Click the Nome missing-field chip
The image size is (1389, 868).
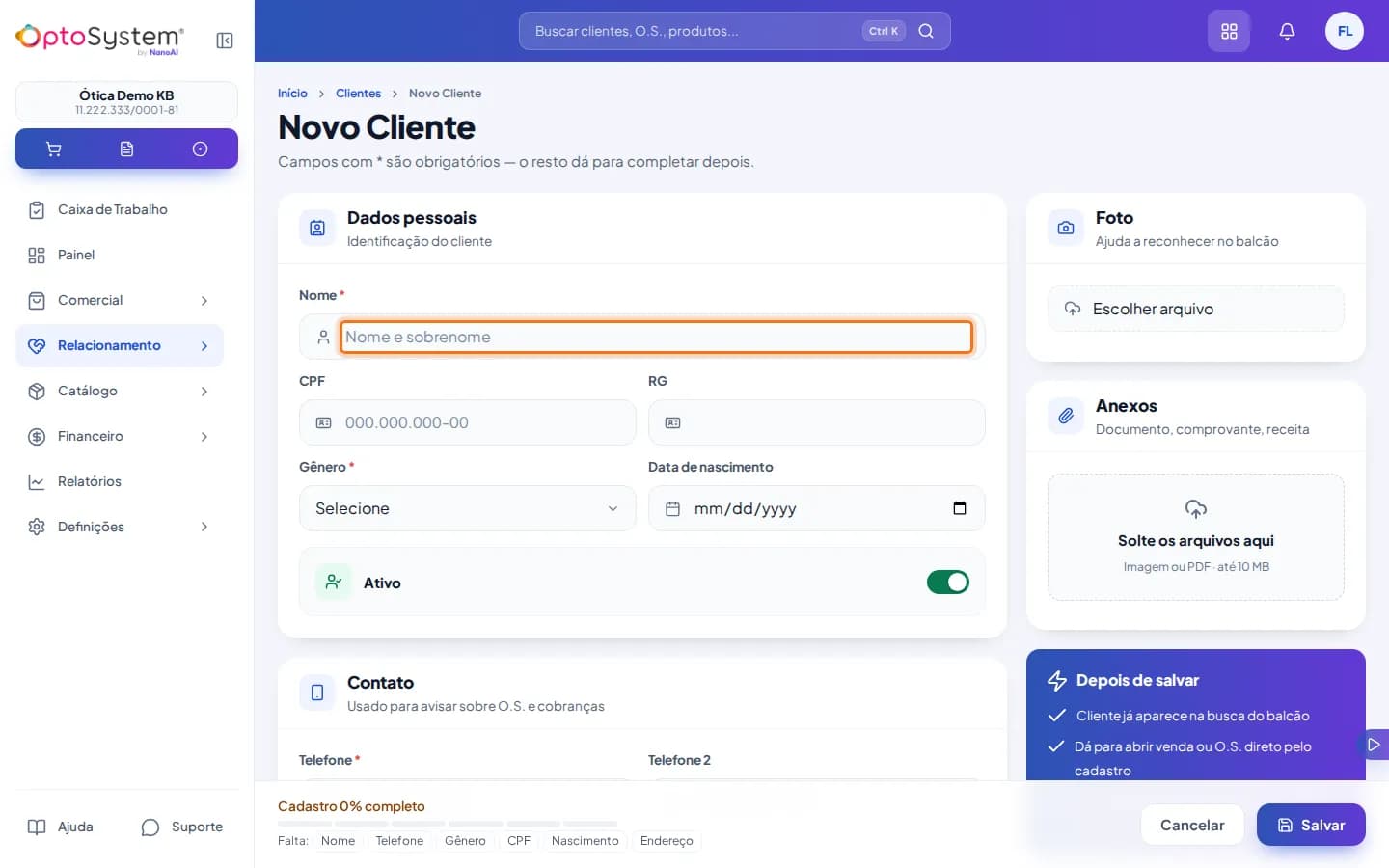[x=338, y=841]
